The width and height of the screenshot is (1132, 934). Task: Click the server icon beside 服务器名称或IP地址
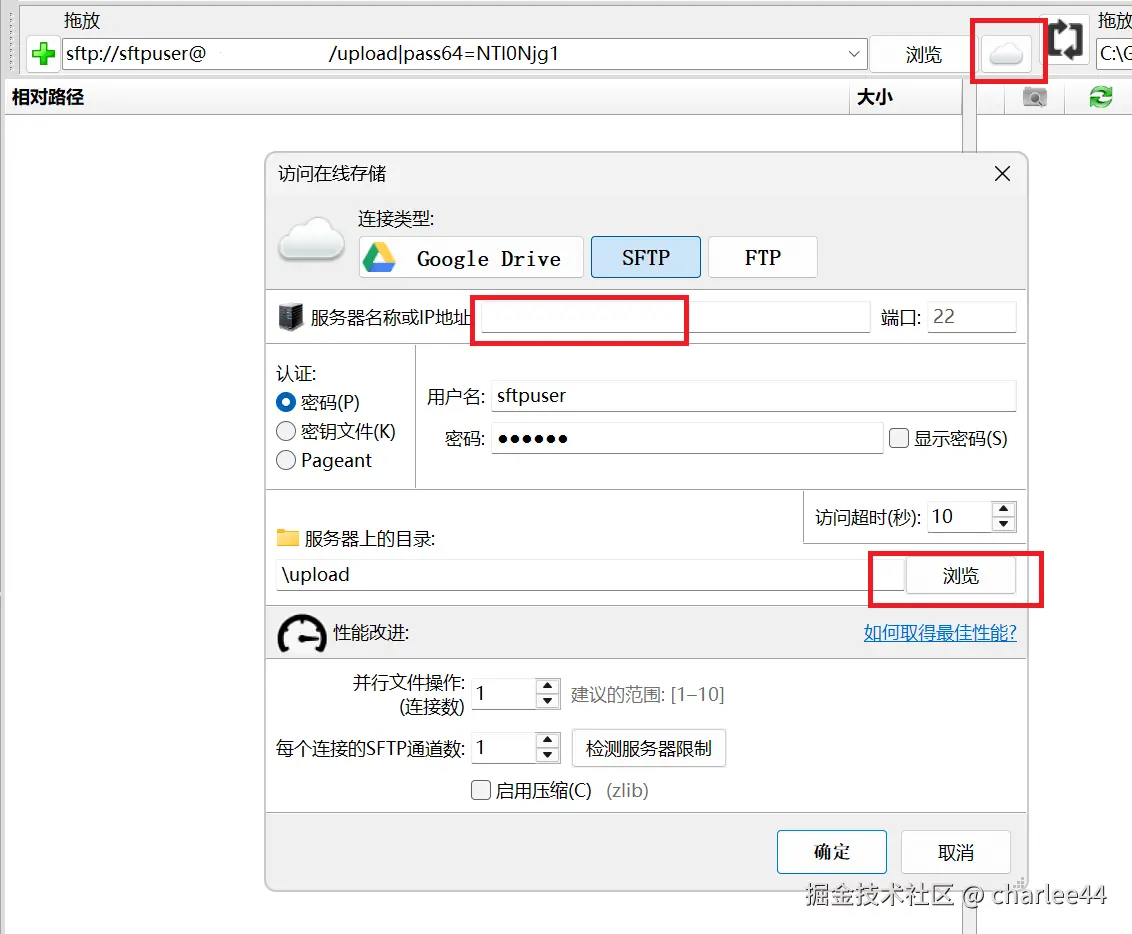[291, 316]
